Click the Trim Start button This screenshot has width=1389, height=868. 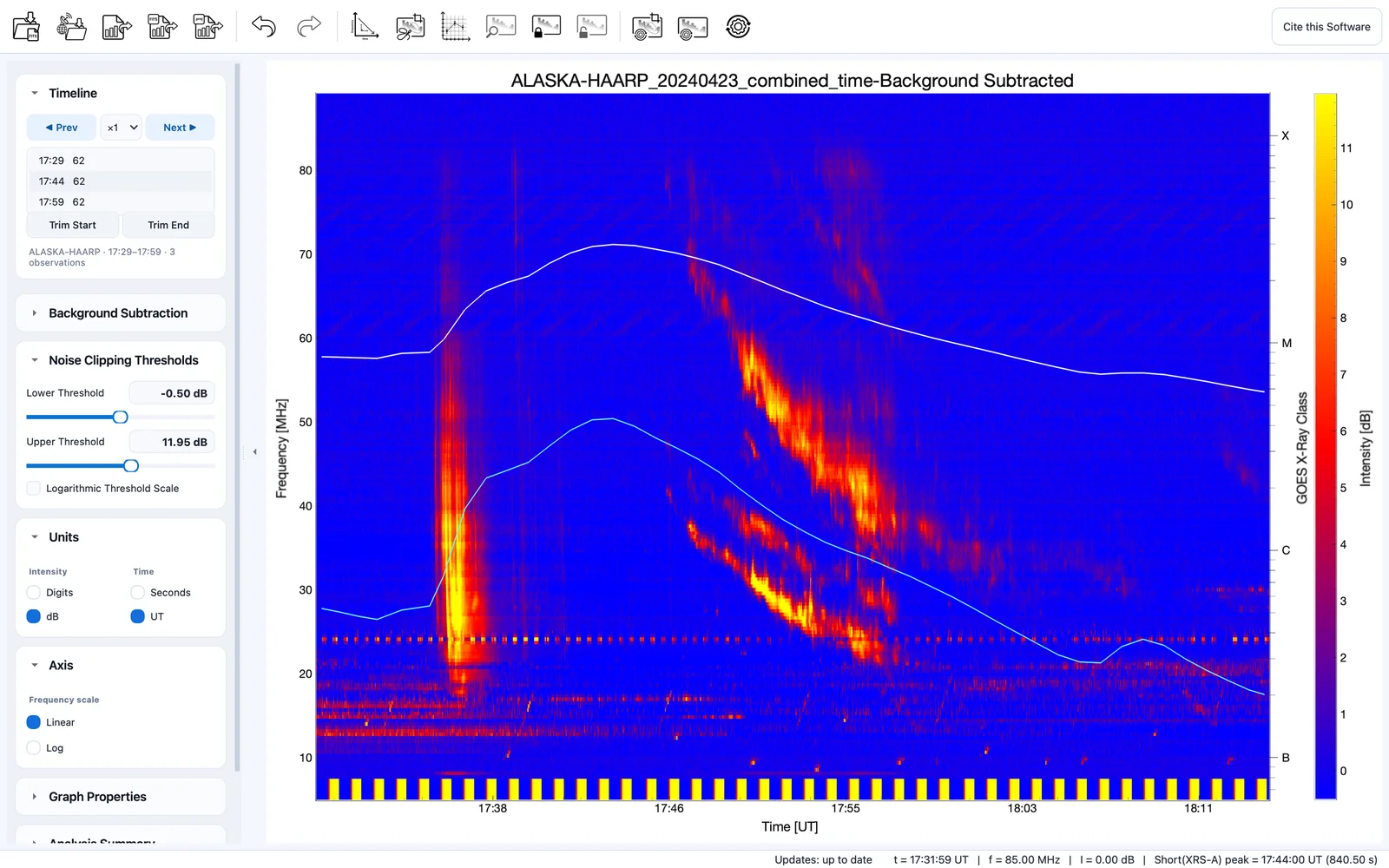(x=73, y=225)
